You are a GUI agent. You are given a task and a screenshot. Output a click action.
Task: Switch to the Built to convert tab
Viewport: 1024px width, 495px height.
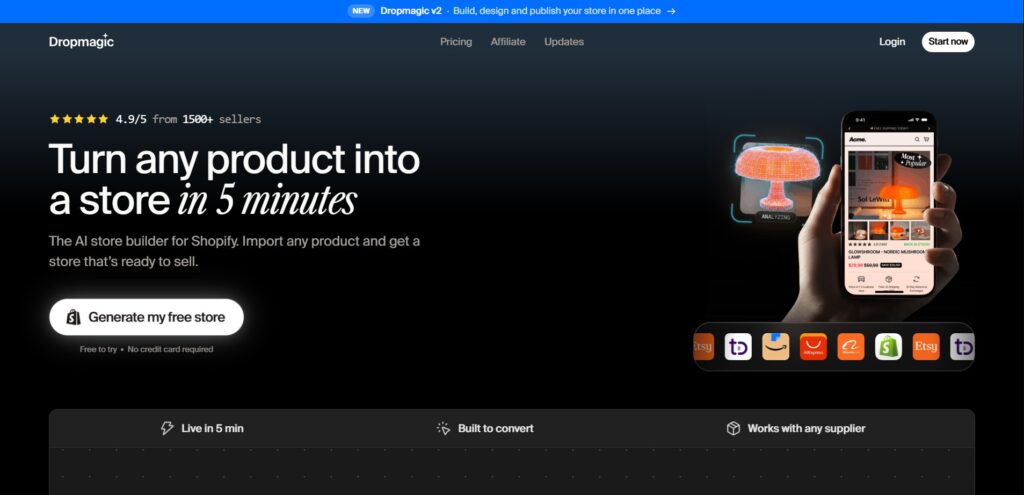[x=485, y=428]
